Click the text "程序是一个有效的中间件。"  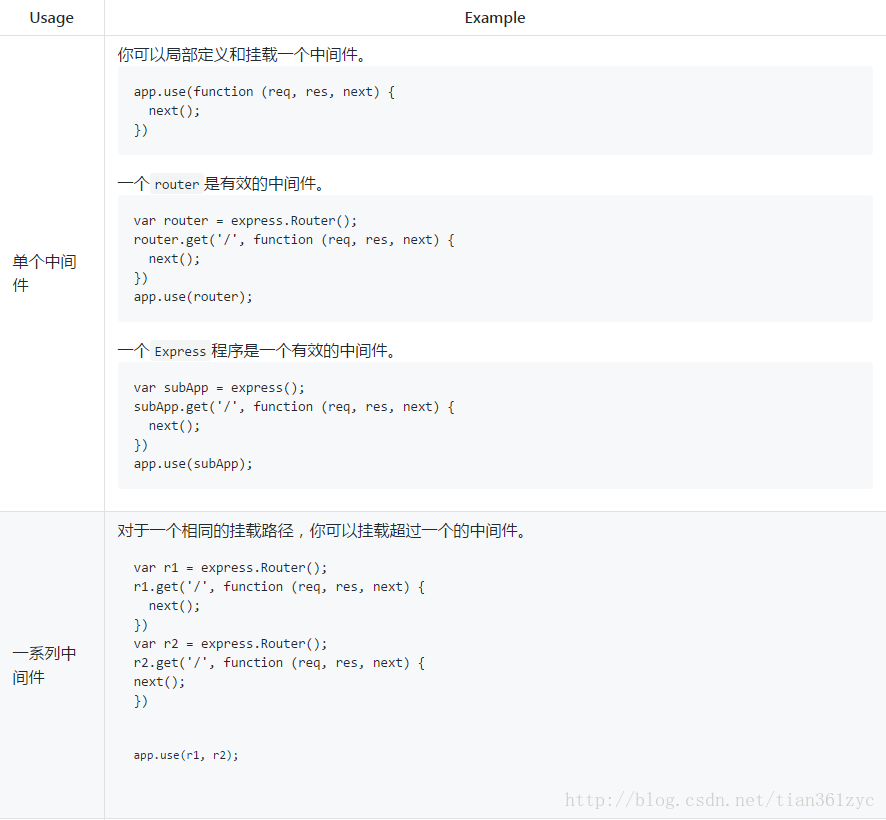[x=304, y=351]
